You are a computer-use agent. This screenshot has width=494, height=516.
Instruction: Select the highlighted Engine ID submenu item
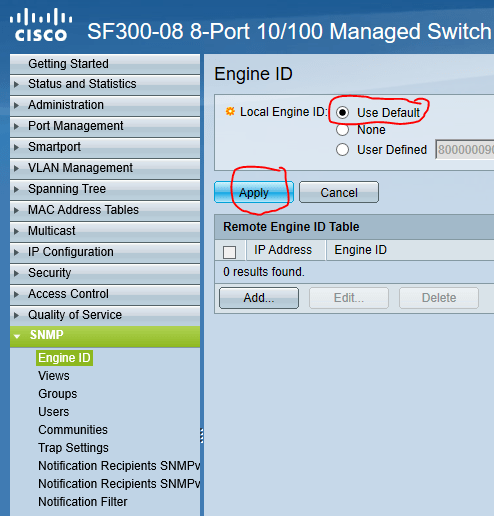tap(64, 358)
